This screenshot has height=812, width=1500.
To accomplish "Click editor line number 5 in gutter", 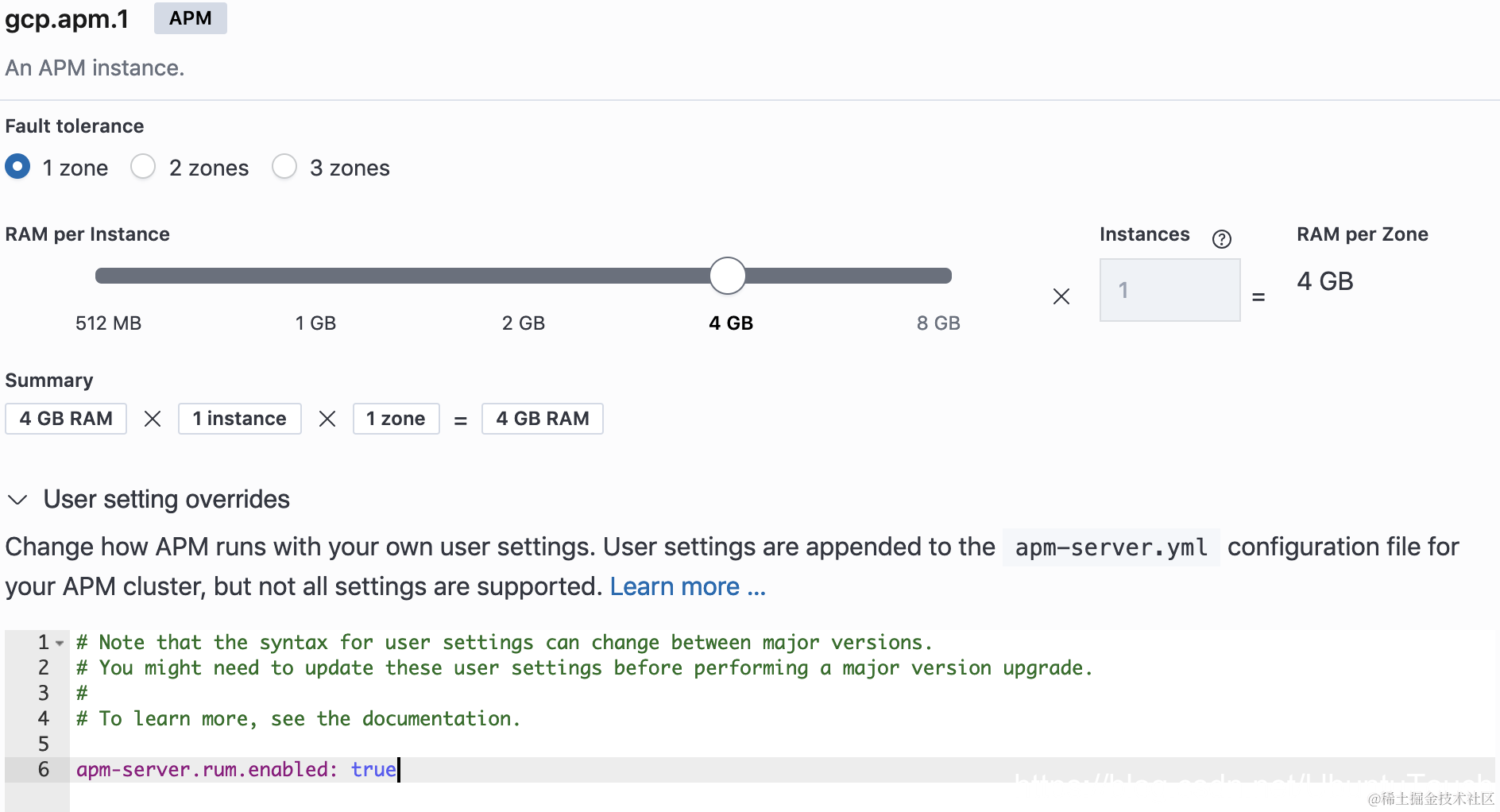I will (44, 744).
